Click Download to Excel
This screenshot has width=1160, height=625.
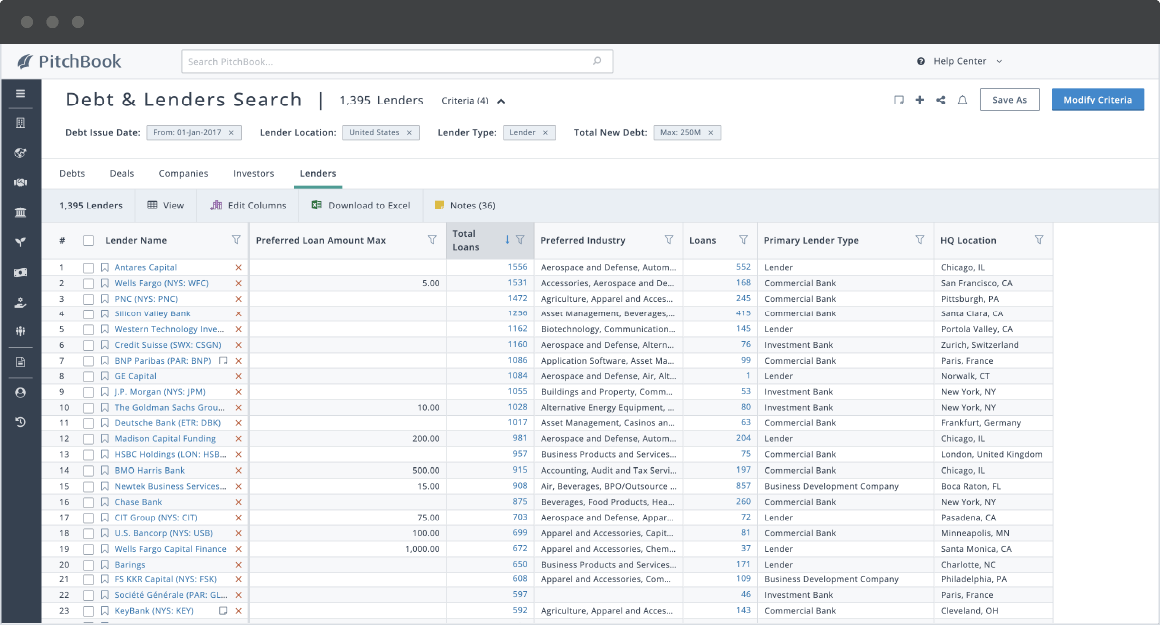point(361,206)
